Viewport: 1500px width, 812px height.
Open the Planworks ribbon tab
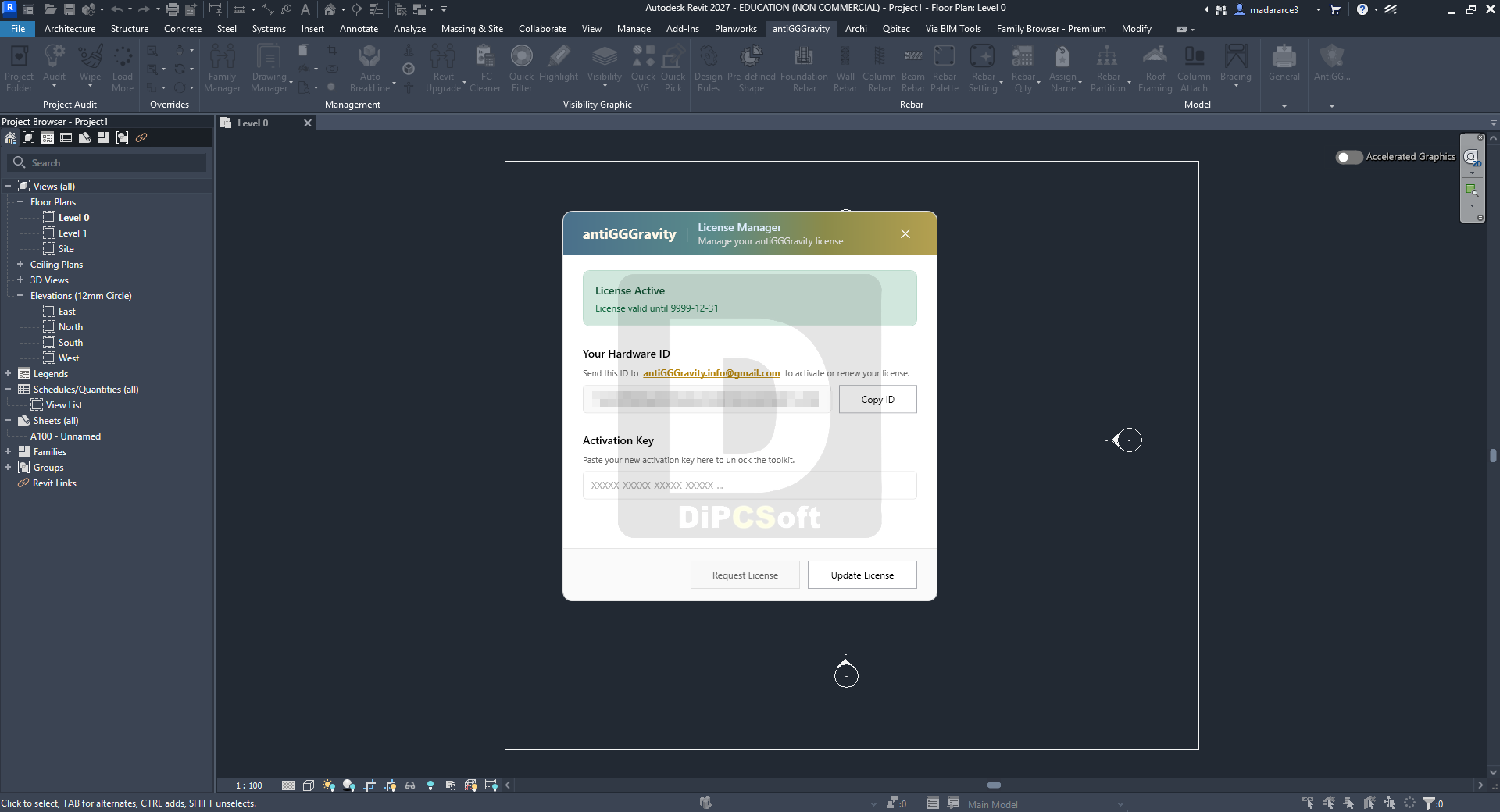[735, 29]
